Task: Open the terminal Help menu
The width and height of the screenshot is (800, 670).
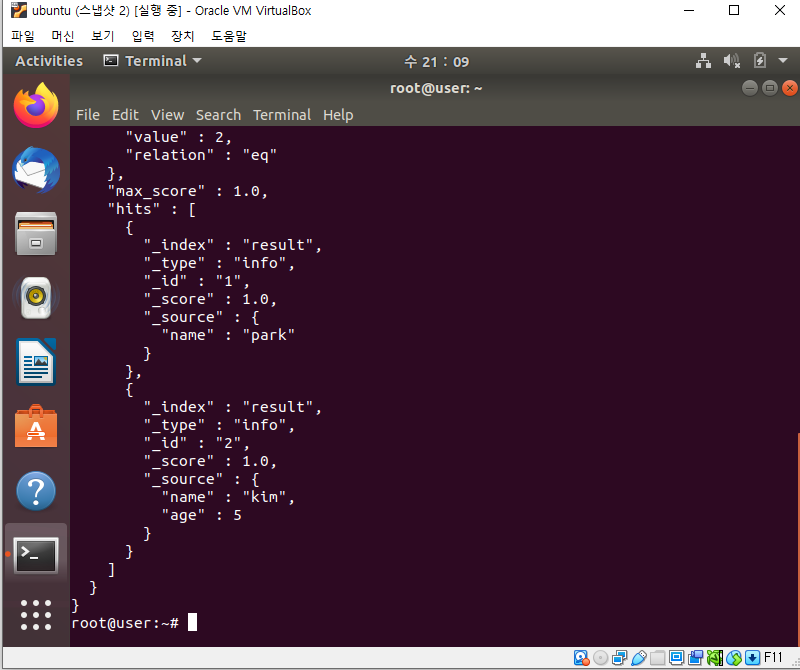Action: click(338, 115)
